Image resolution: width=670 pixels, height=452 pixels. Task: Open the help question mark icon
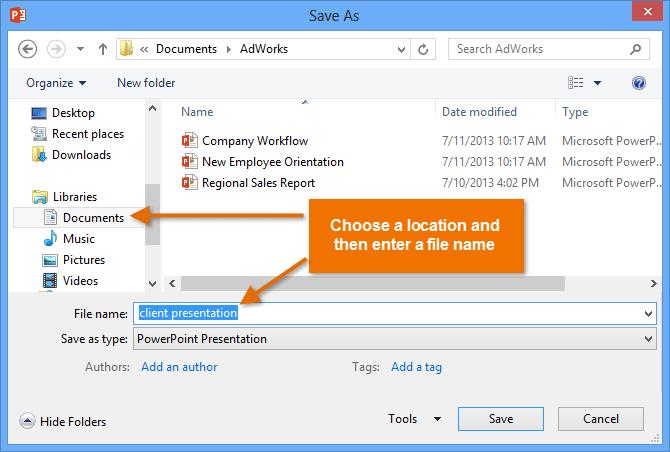[x=639, y=83]
